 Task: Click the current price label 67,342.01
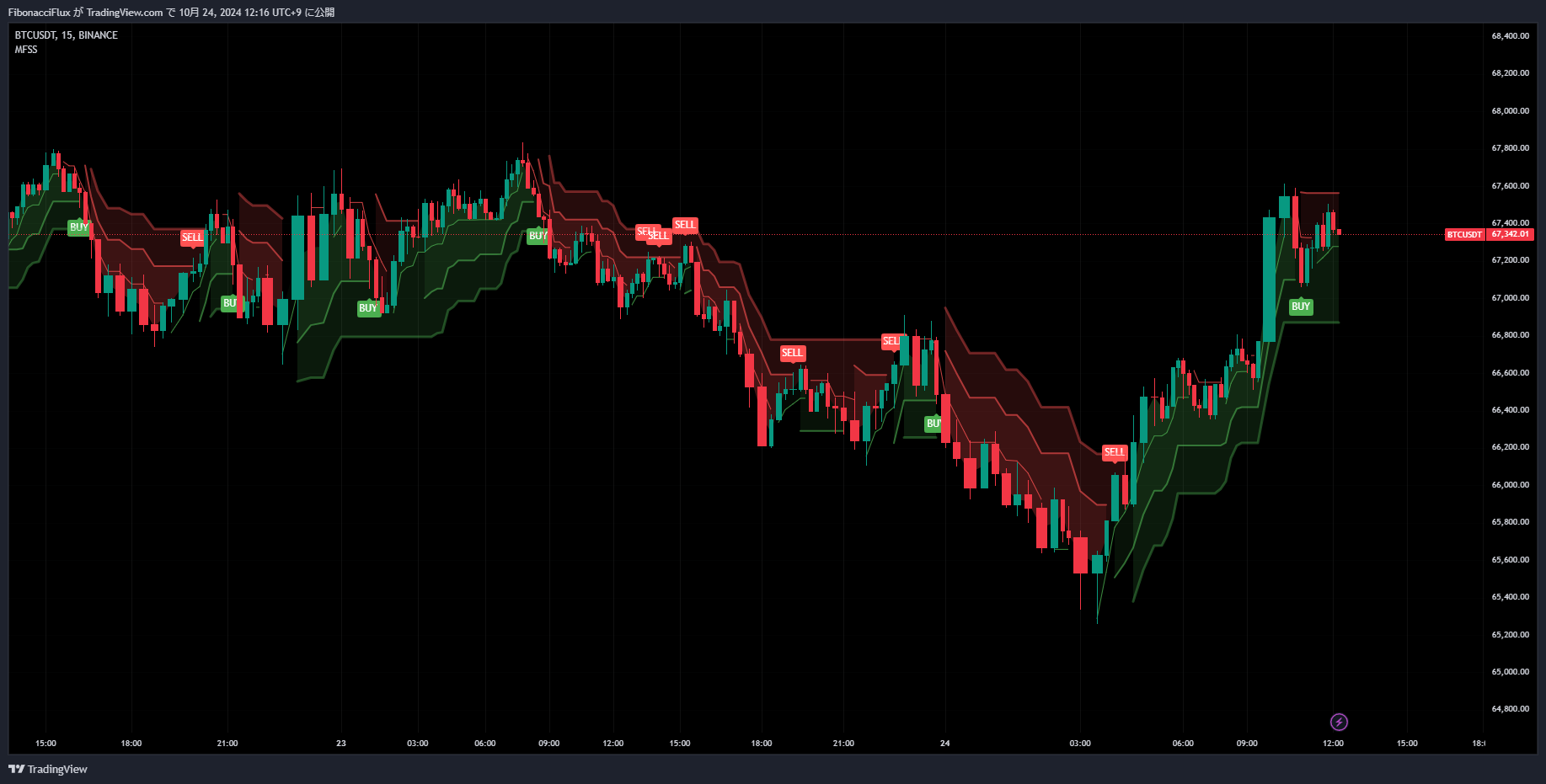[1510, 234]
